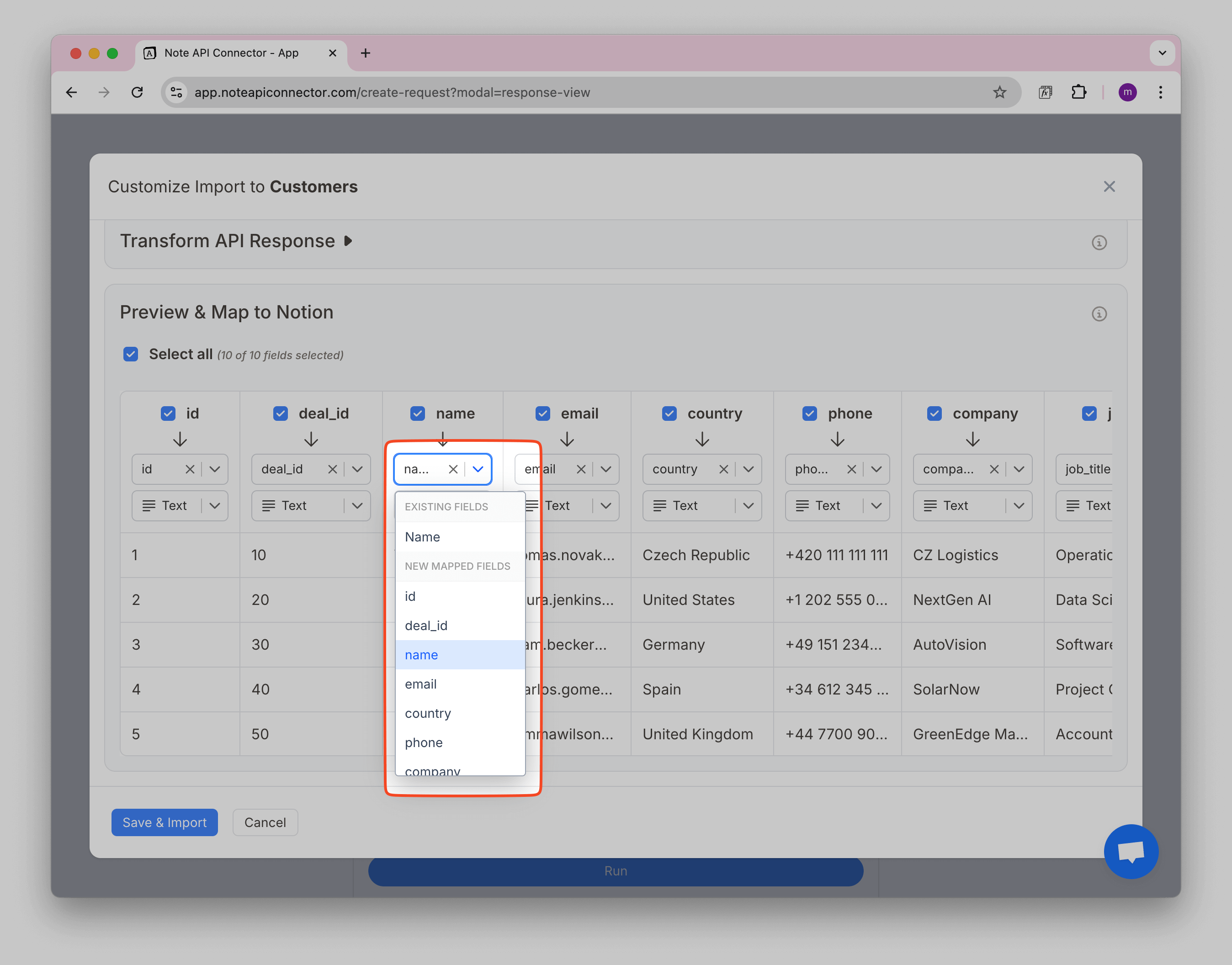Screen dimensions: 1232x965
Task: Toggle the Select all checkbox
Action: [131, 354]
